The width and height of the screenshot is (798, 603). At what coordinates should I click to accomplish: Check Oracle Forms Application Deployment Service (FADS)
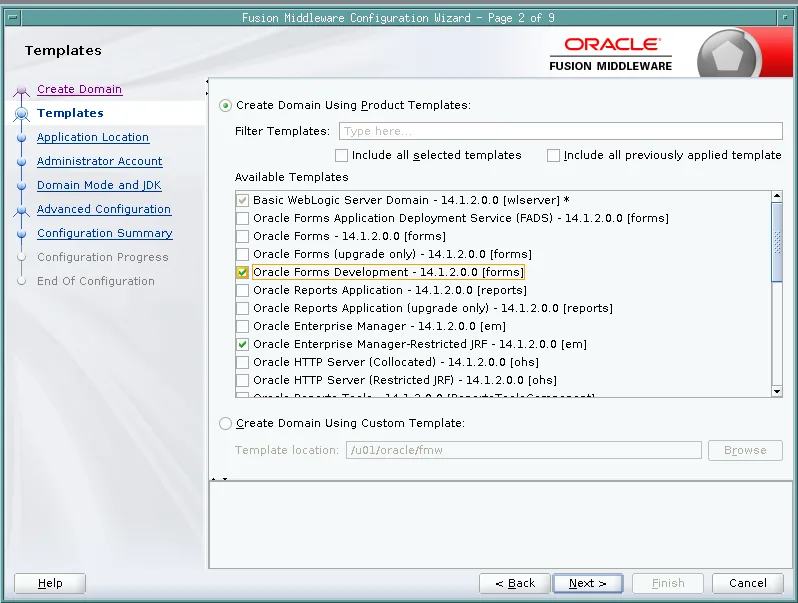tap(243, 218)
